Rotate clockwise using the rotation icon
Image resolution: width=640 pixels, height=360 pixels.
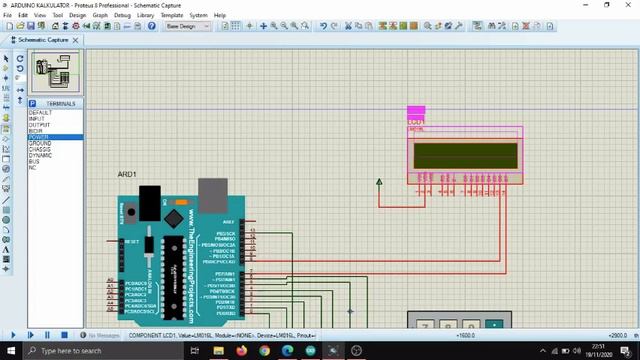click(x=20, y=59)
